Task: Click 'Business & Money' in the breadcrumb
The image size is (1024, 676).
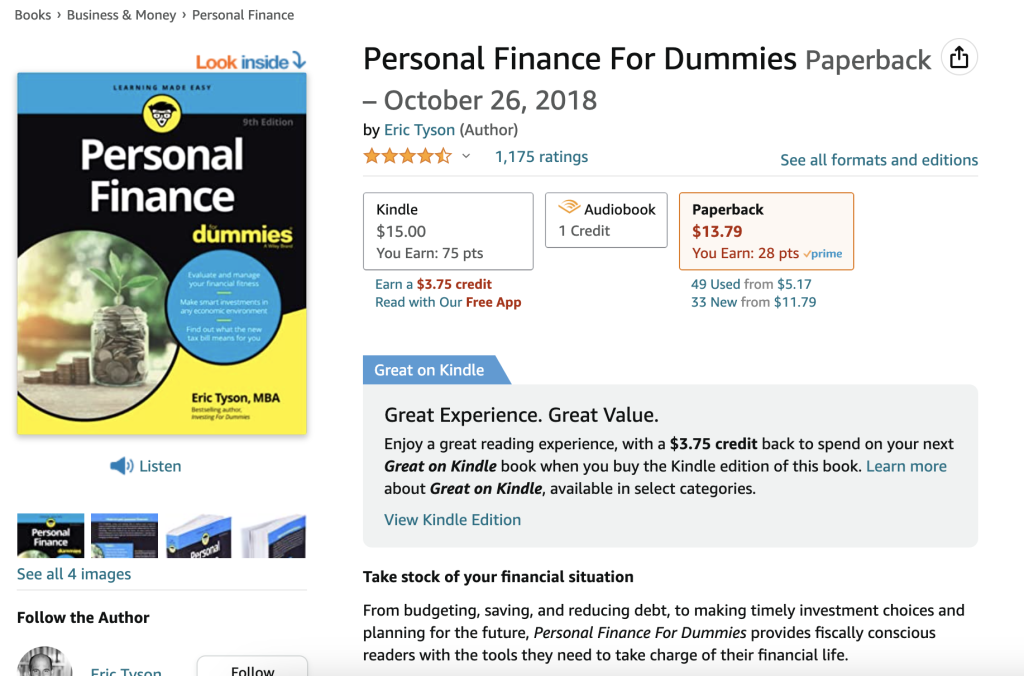Action: (x=121, y=14)
